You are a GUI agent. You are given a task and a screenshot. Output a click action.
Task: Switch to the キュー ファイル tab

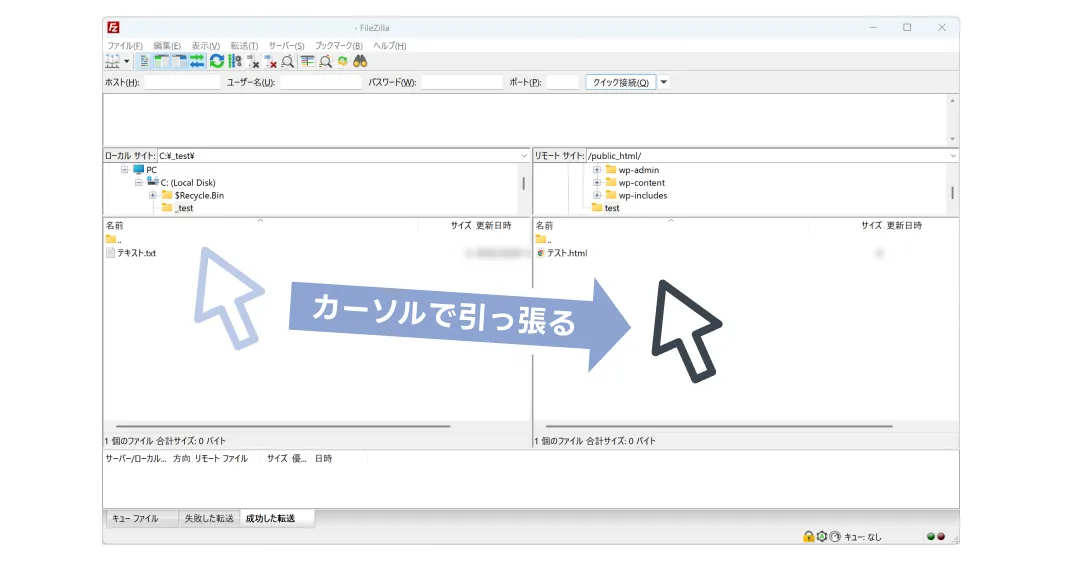(x=143, y=518)
